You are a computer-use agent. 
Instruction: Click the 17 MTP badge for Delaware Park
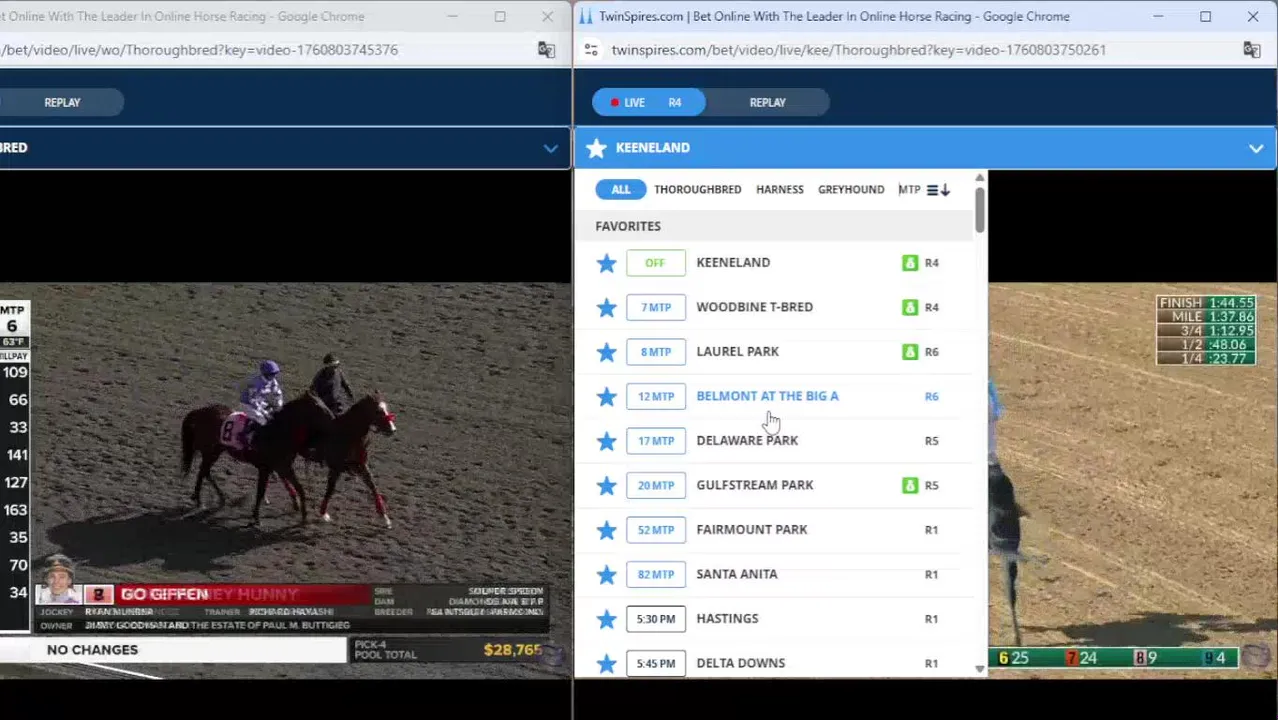[x=656, y=441]
